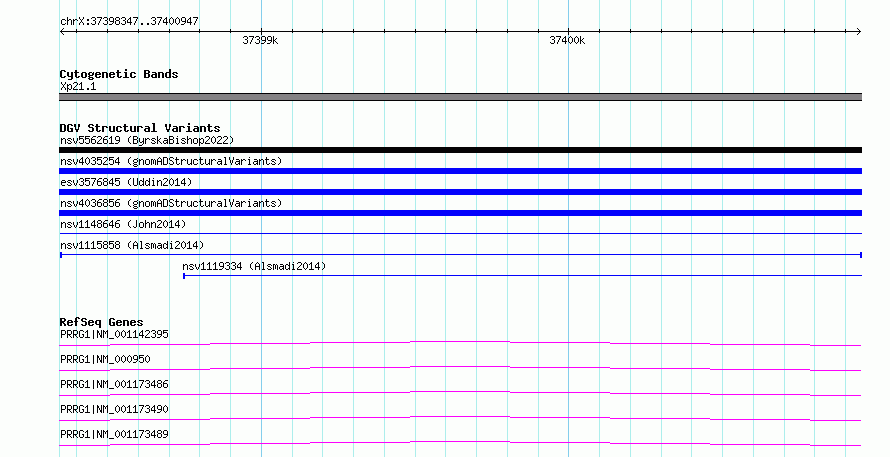The image size is (890, 457).
Task: Open transcript PRRG1|NM_001142395 label
Action: tap(114, 334)
